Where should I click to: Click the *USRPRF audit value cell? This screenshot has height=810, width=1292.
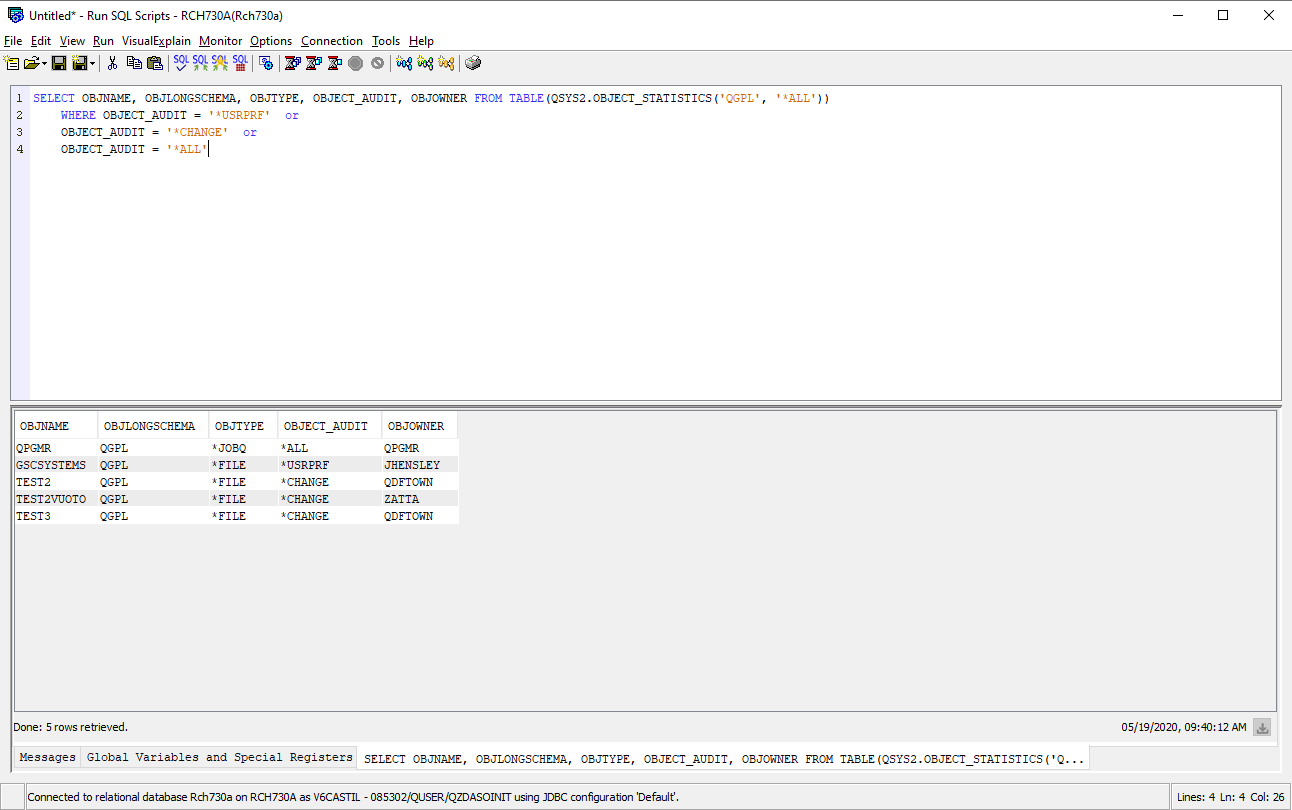[329, 465]
